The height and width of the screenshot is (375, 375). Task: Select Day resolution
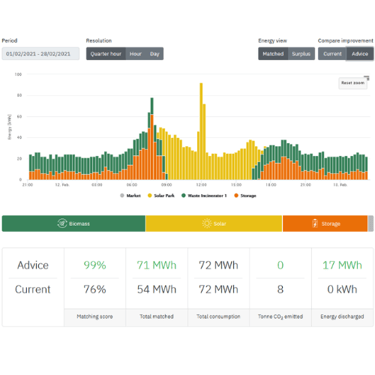154,54
